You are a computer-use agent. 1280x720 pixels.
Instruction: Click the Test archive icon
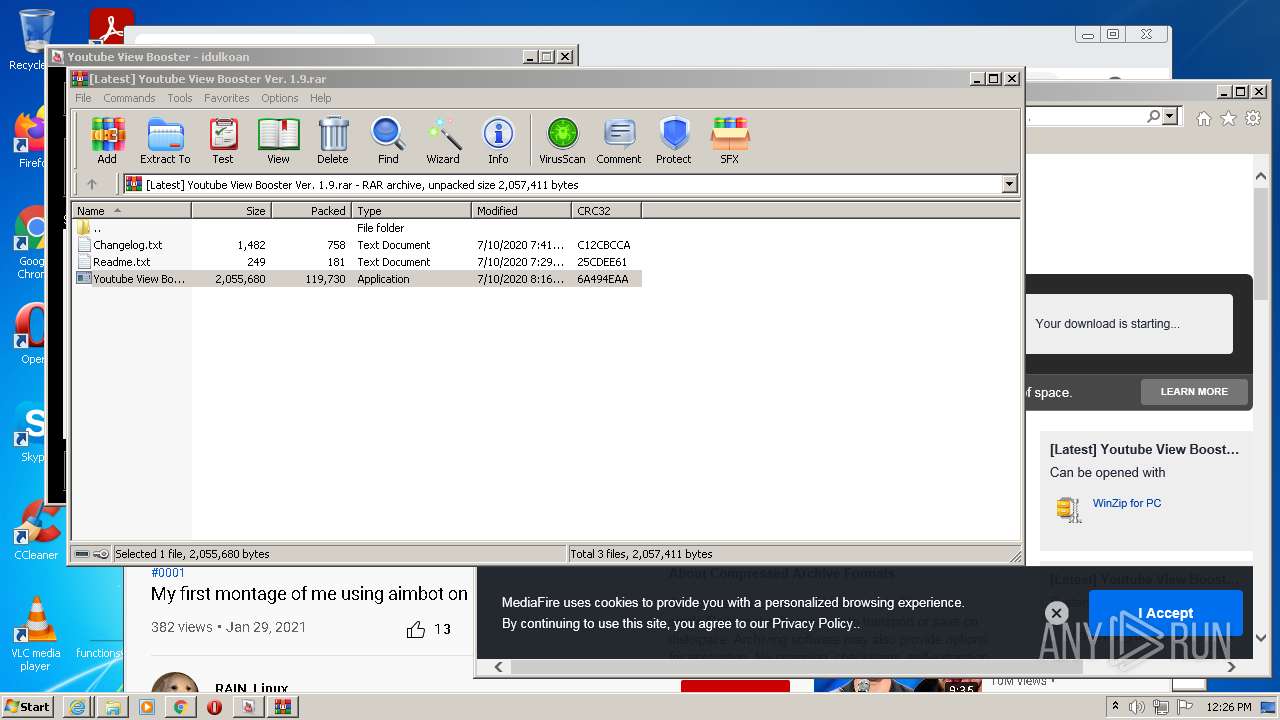tap(222, 140)
